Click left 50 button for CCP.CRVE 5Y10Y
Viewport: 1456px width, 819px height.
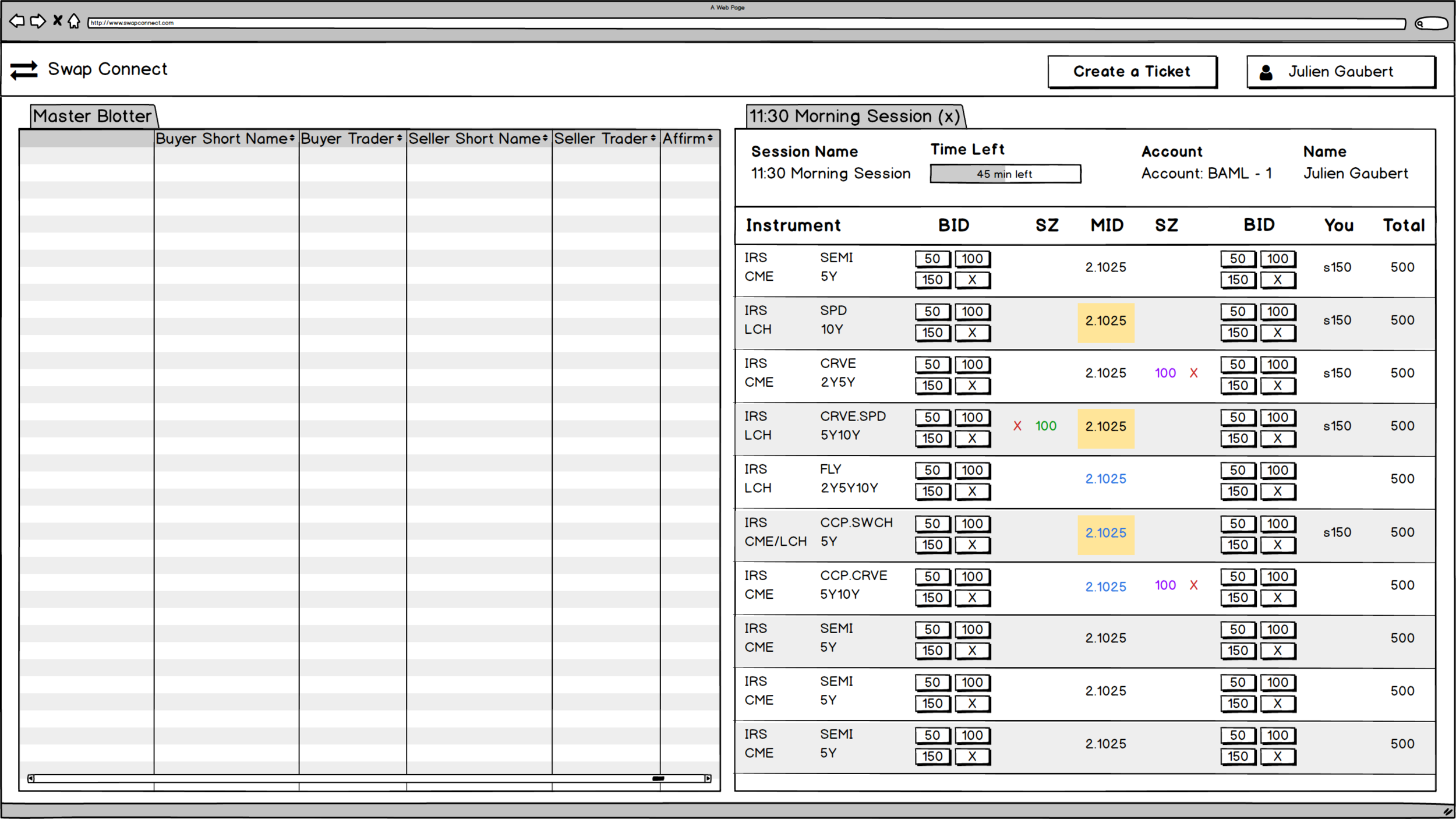tap(932, 577)
